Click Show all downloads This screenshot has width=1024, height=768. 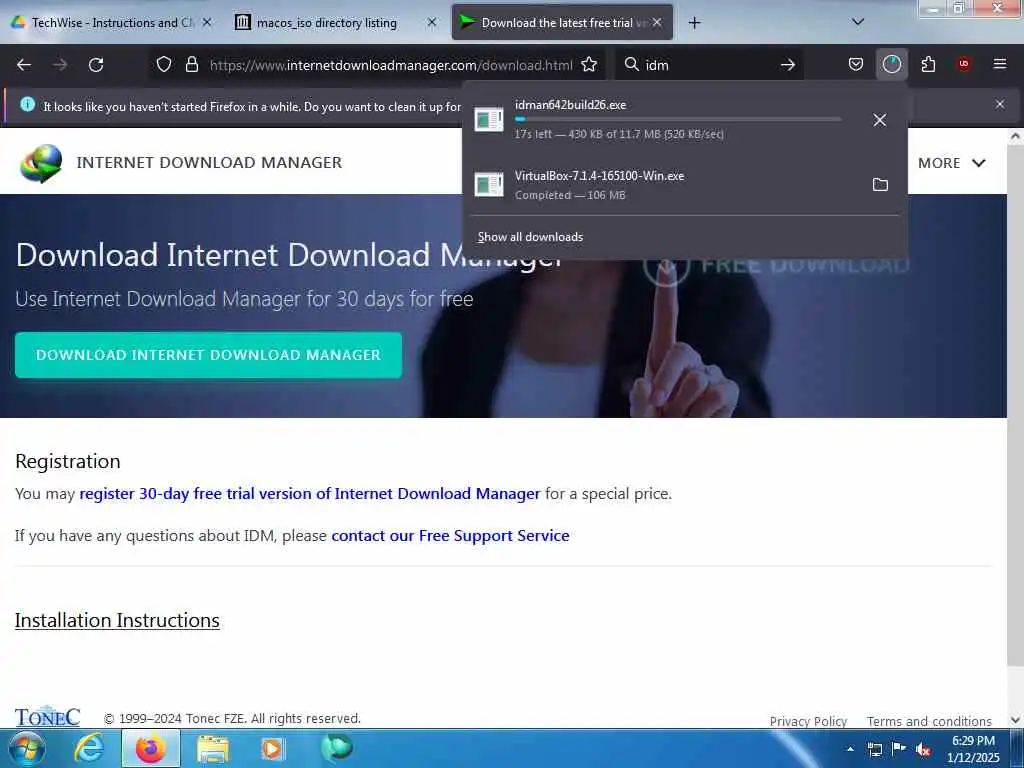pos(530,237)
